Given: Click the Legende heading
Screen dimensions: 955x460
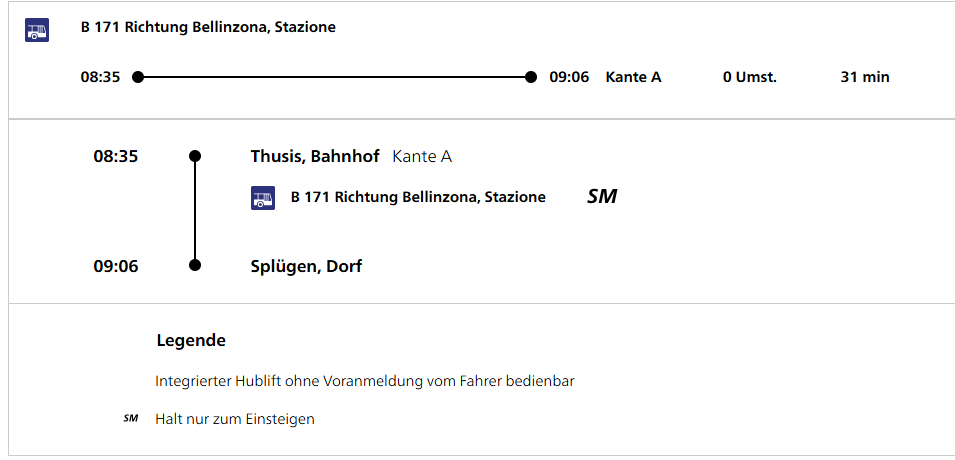Looking at the screenshot, I should (191, 340).
